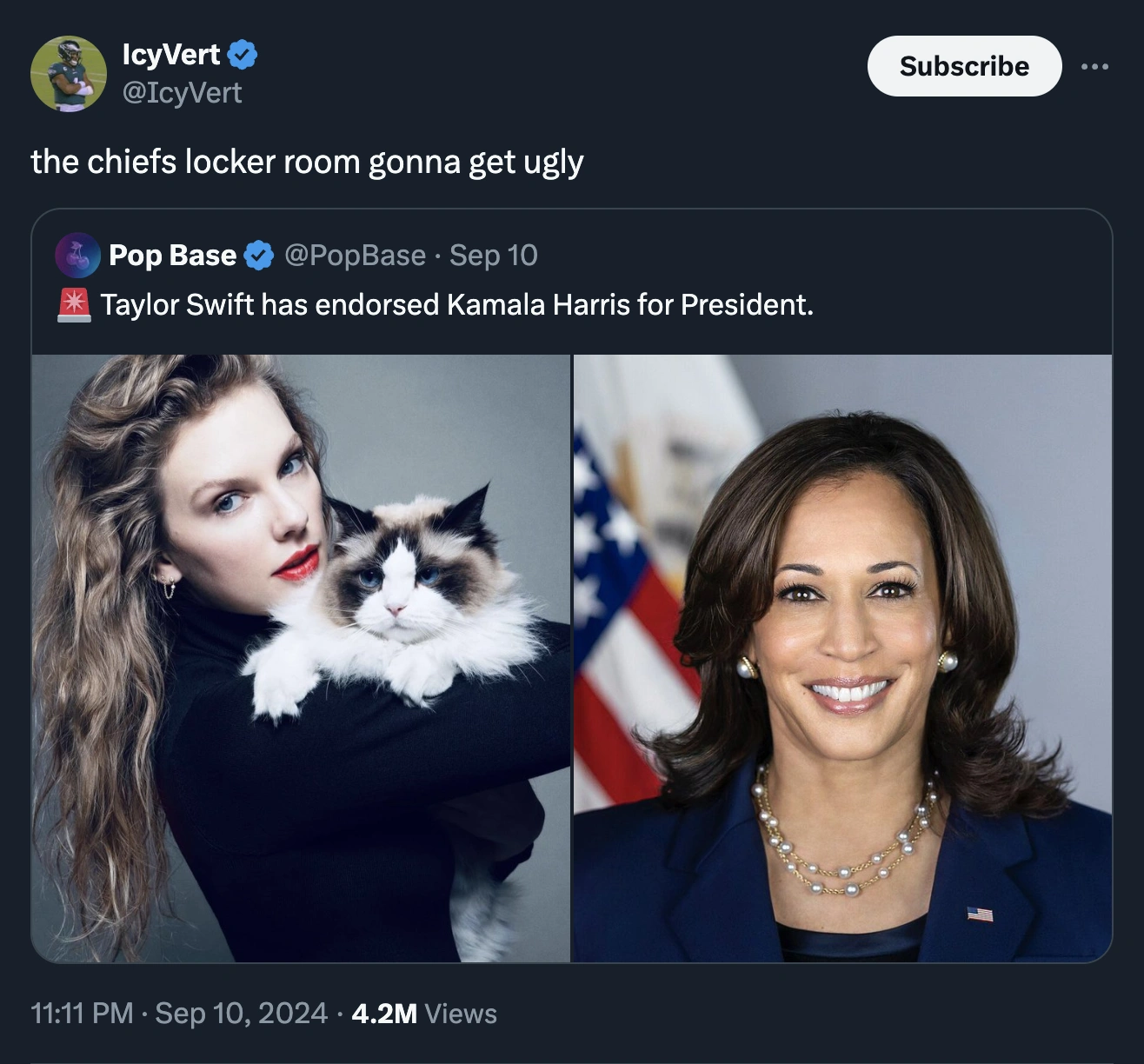Click the Taylor Swift photo with cat
The width and height of the screenshot is (1144, 1064).
click(300, 661)
